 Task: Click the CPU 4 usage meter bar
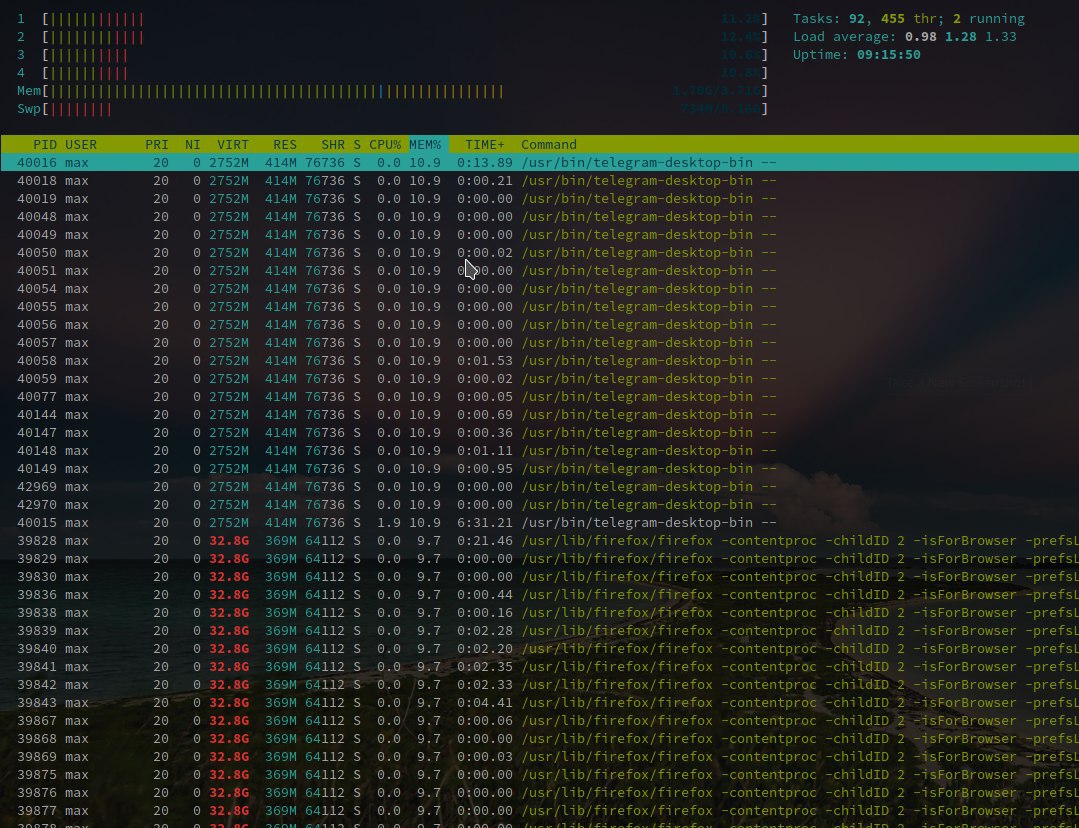coord(405,73)
